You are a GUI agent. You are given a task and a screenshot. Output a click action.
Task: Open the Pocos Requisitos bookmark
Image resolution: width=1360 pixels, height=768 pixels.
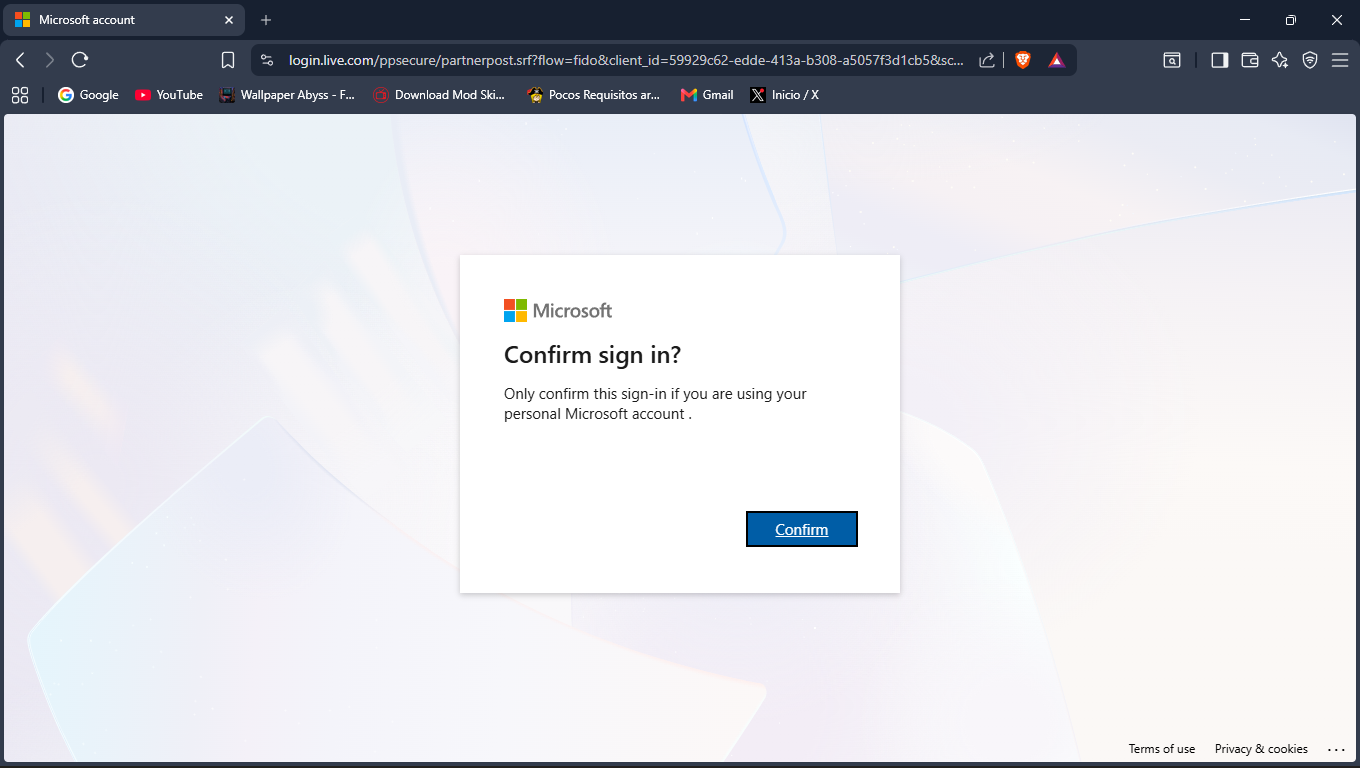coord(594,95)
